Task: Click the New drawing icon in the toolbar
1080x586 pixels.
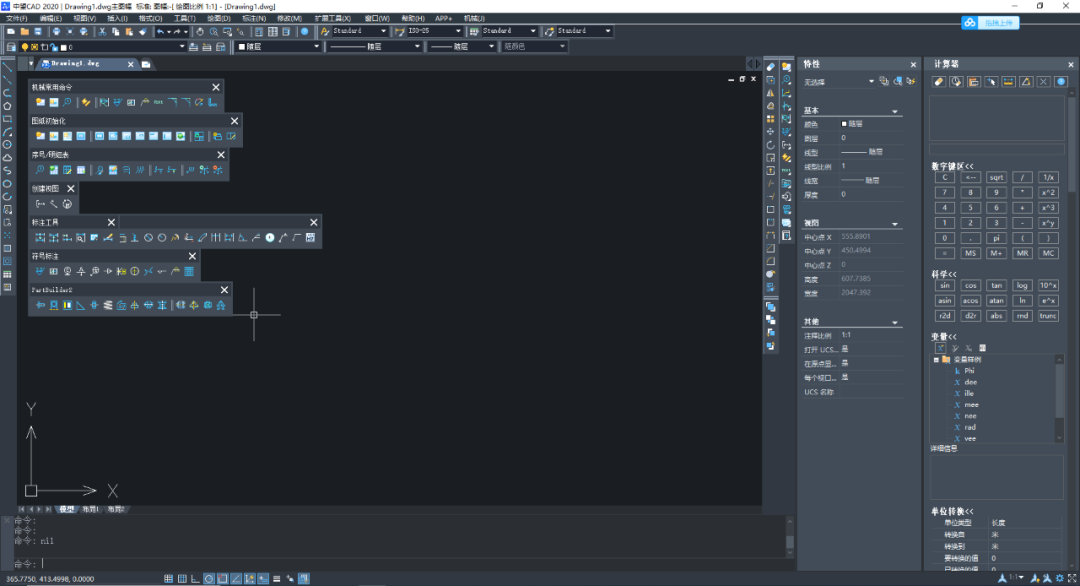Action: (x=11, y=32)
